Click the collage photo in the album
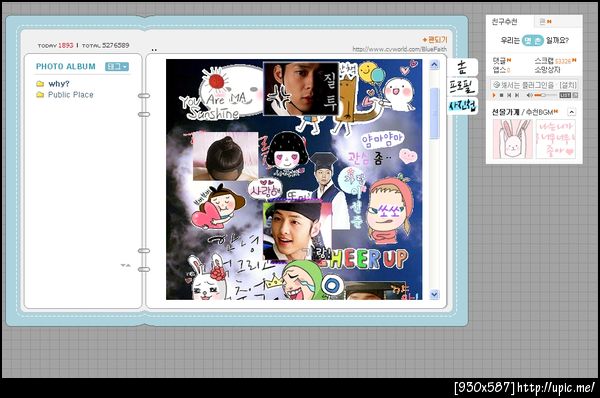Screen dimensions: 600x398 pos(294,179)
